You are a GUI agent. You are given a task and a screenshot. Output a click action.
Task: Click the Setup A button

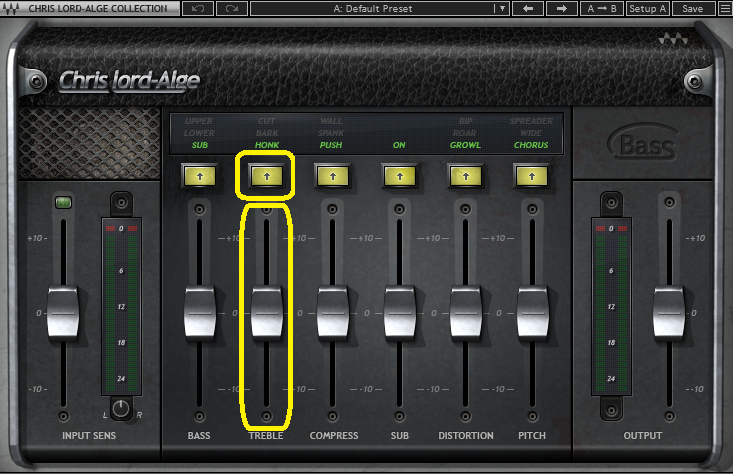pos(648,9)
